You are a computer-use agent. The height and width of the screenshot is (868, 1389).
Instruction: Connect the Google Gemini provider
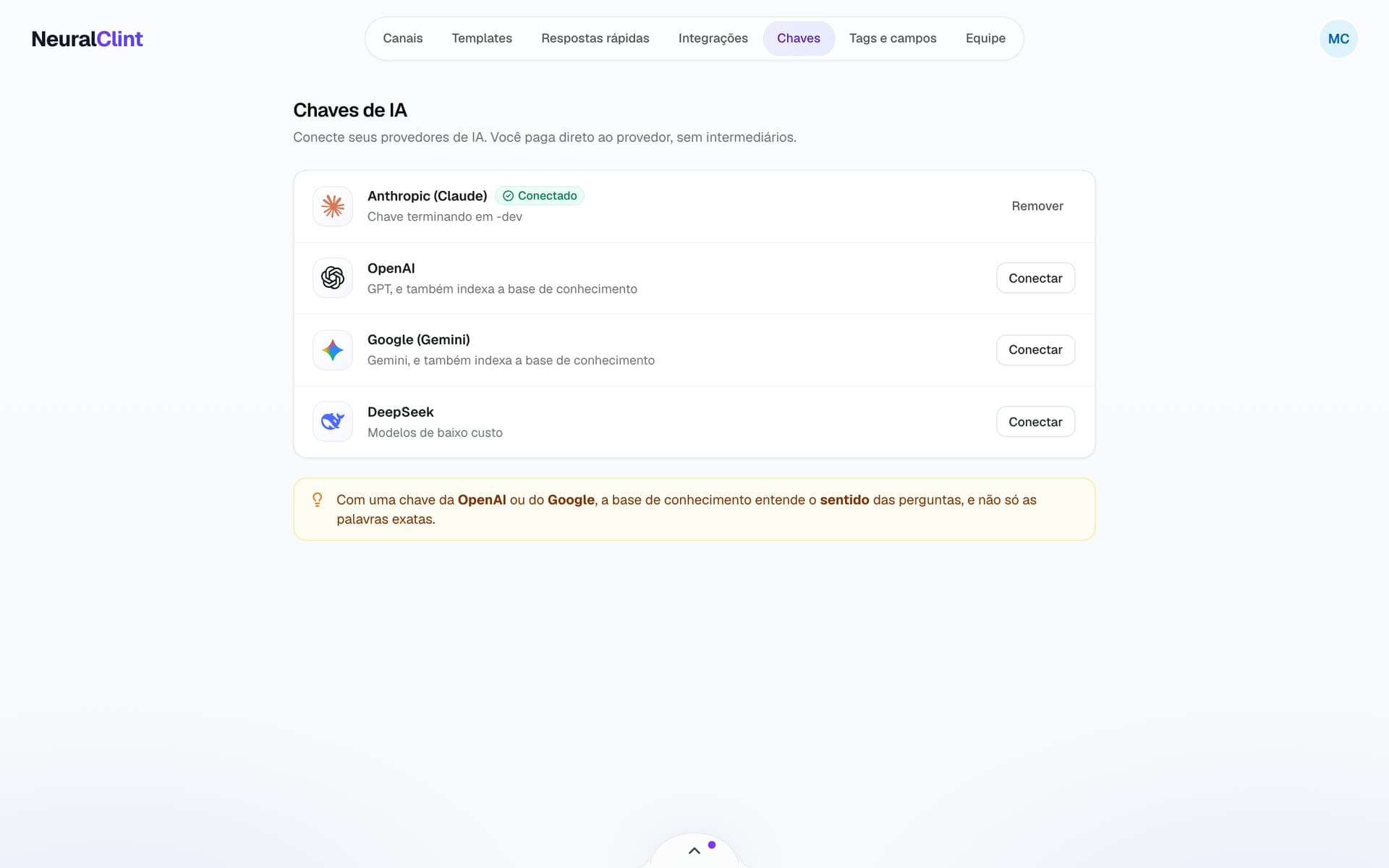(1035, 350)
